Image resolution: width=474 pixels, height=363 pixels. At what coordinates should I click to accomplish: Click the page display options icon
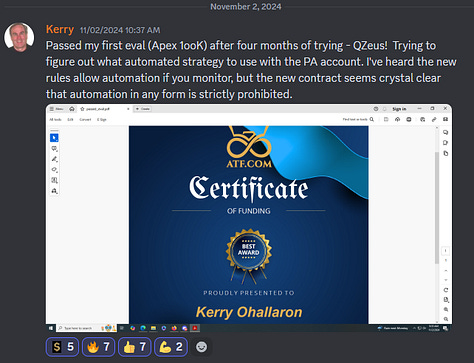[x=446, y=300]
